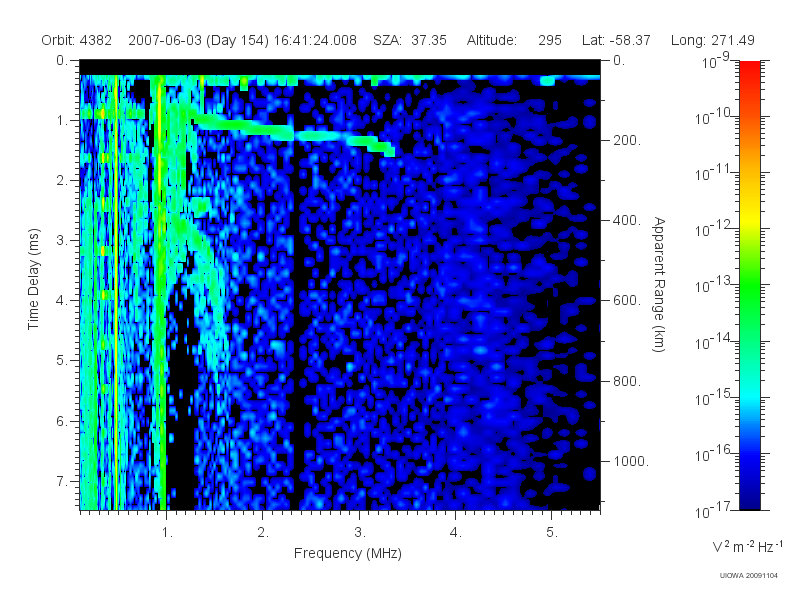
Task: Click the 'Time Delay (ms)' axis label
Action: (x=33, y=279)
